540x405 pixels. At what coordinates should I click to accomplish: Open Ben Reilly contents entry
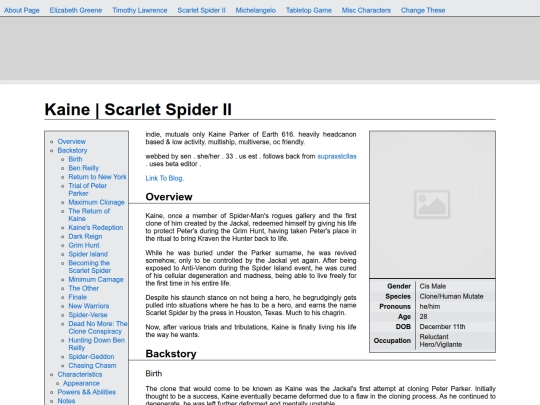[84, 168]
